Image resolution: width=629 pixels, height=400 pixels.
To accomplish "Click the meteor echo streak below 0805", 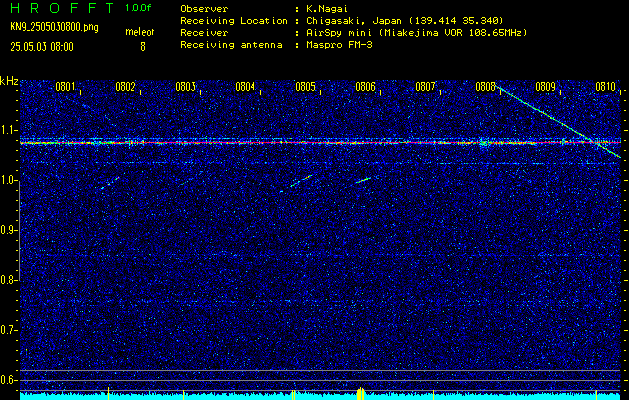I will tap(301, 181).
